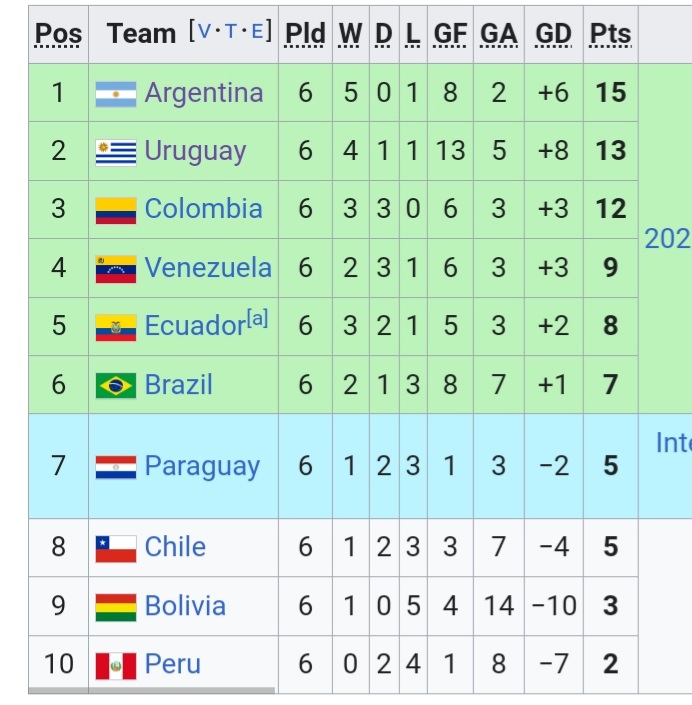Click the Argentina flag icon
The image size is (692, 705).
click(x=116, y=94)
